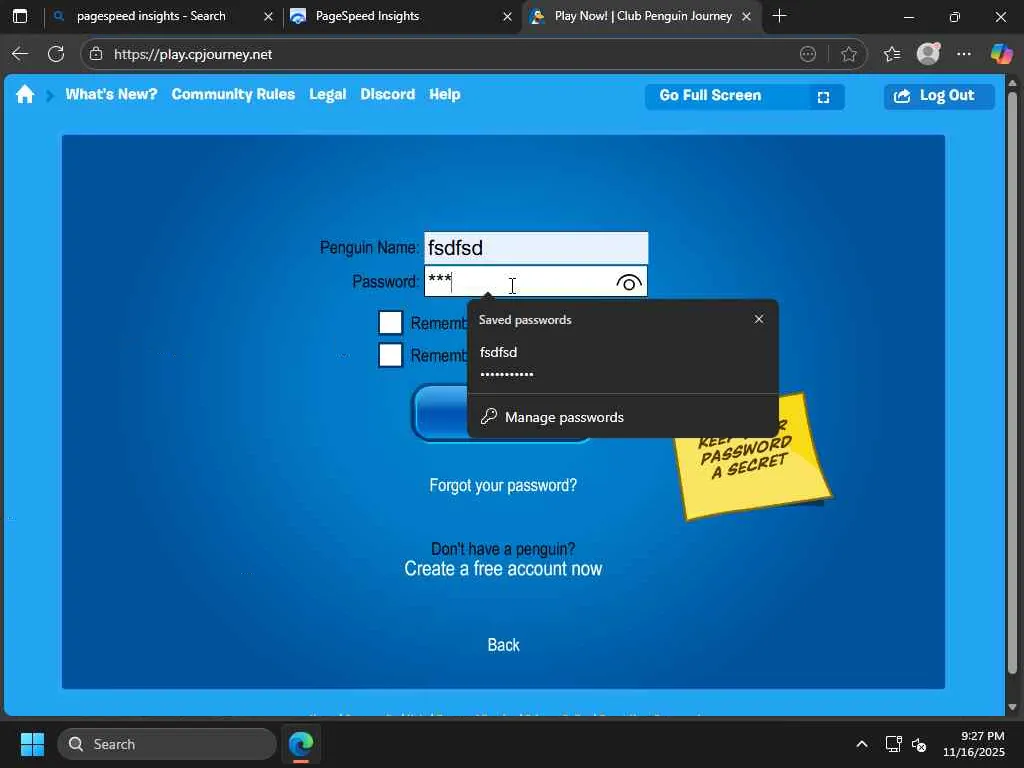Viewport: 1024px width, 768px height.
Task: Close the pagespeed insights - Search tab
Action: tap(268, 16)
